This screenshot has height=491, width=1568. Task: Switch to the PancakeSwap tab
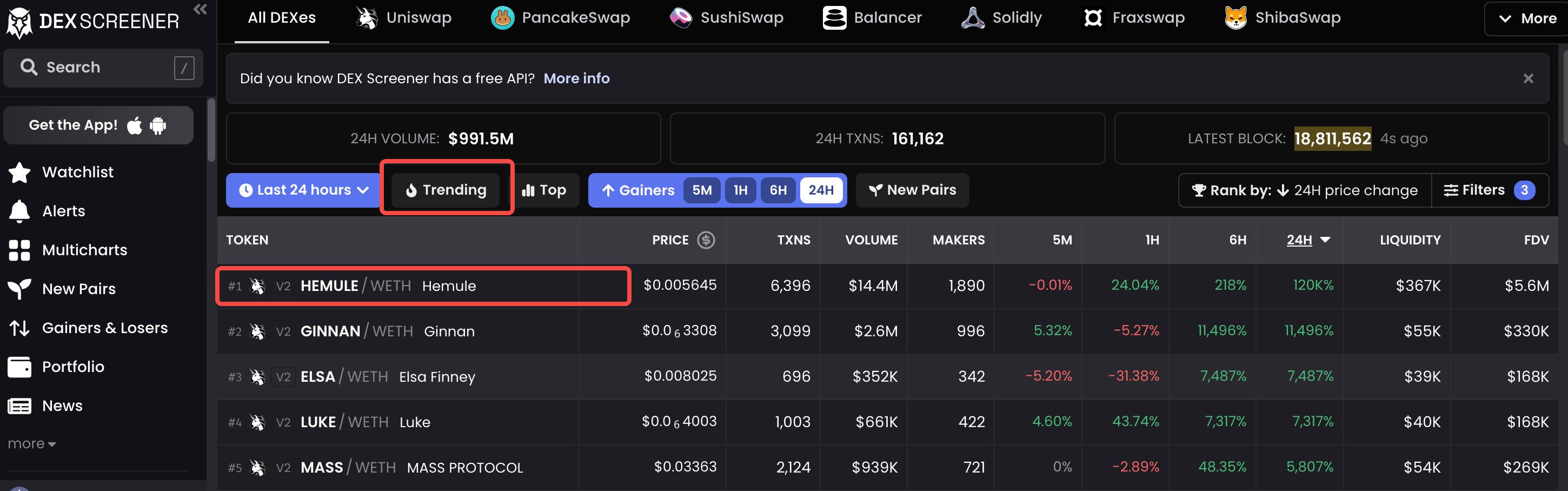[x=561, y=18]
